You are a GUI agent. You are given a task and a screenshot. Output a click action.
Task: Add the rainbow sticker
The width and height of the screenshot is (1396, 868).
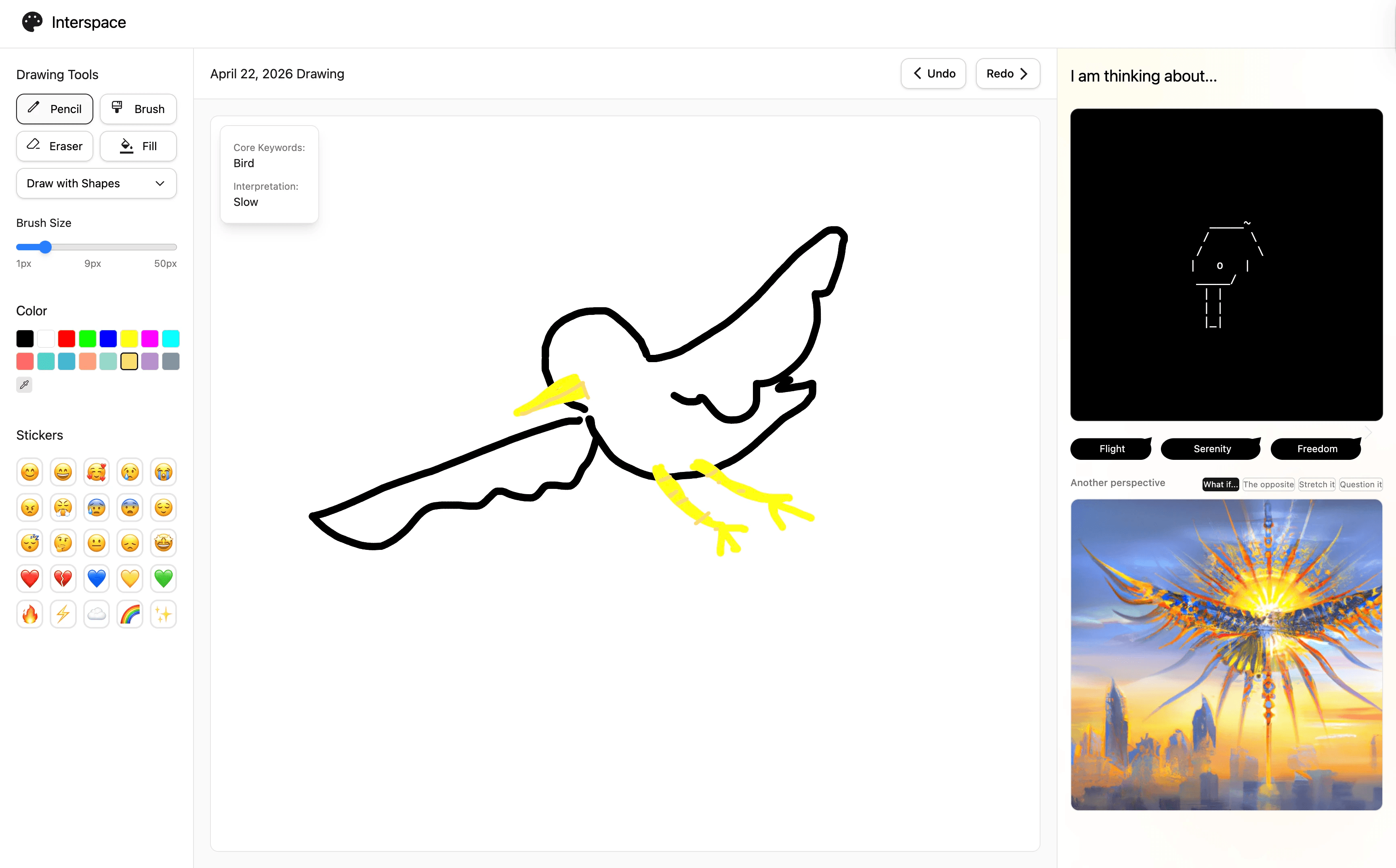130,614
